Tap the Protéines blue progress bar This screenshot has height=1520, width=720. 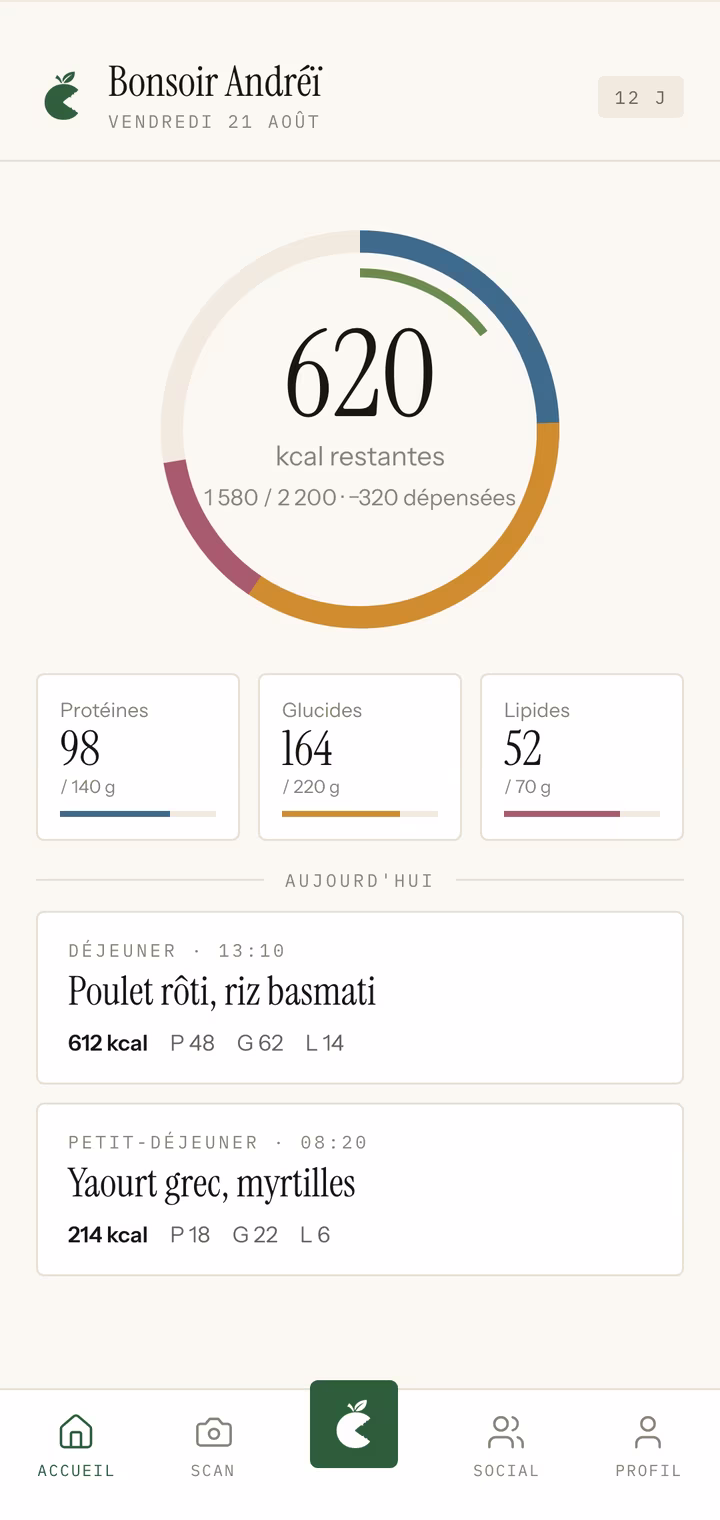115,814
